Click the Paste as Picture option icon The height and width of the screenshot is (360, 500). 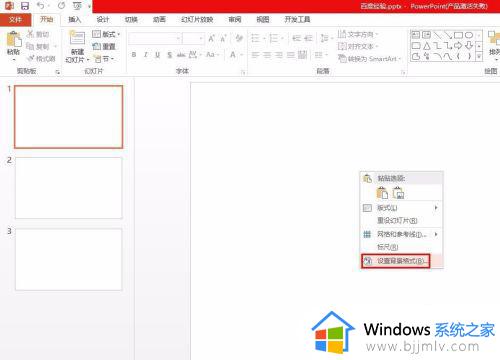pos(398,193)
